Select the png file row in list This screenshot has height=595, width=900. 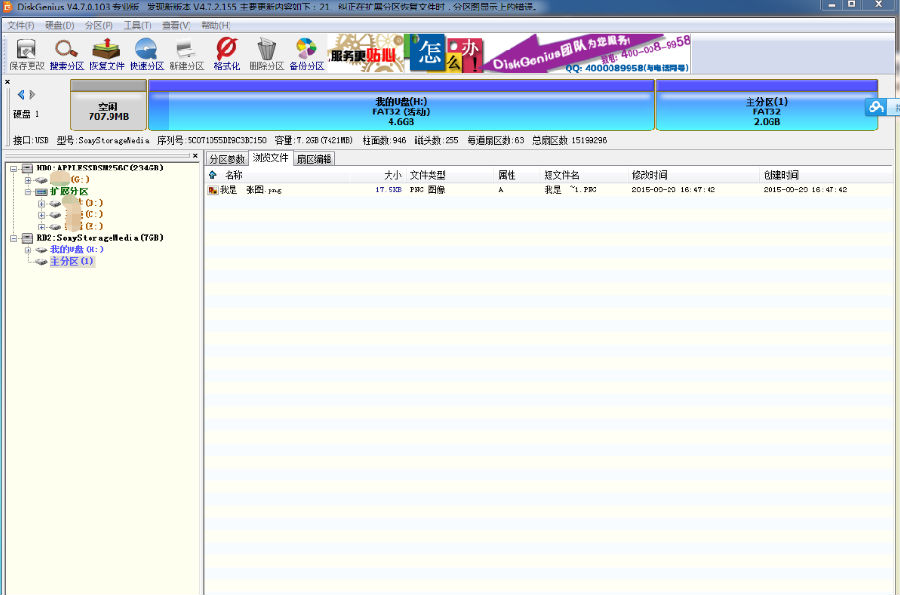tap(549, 190)
